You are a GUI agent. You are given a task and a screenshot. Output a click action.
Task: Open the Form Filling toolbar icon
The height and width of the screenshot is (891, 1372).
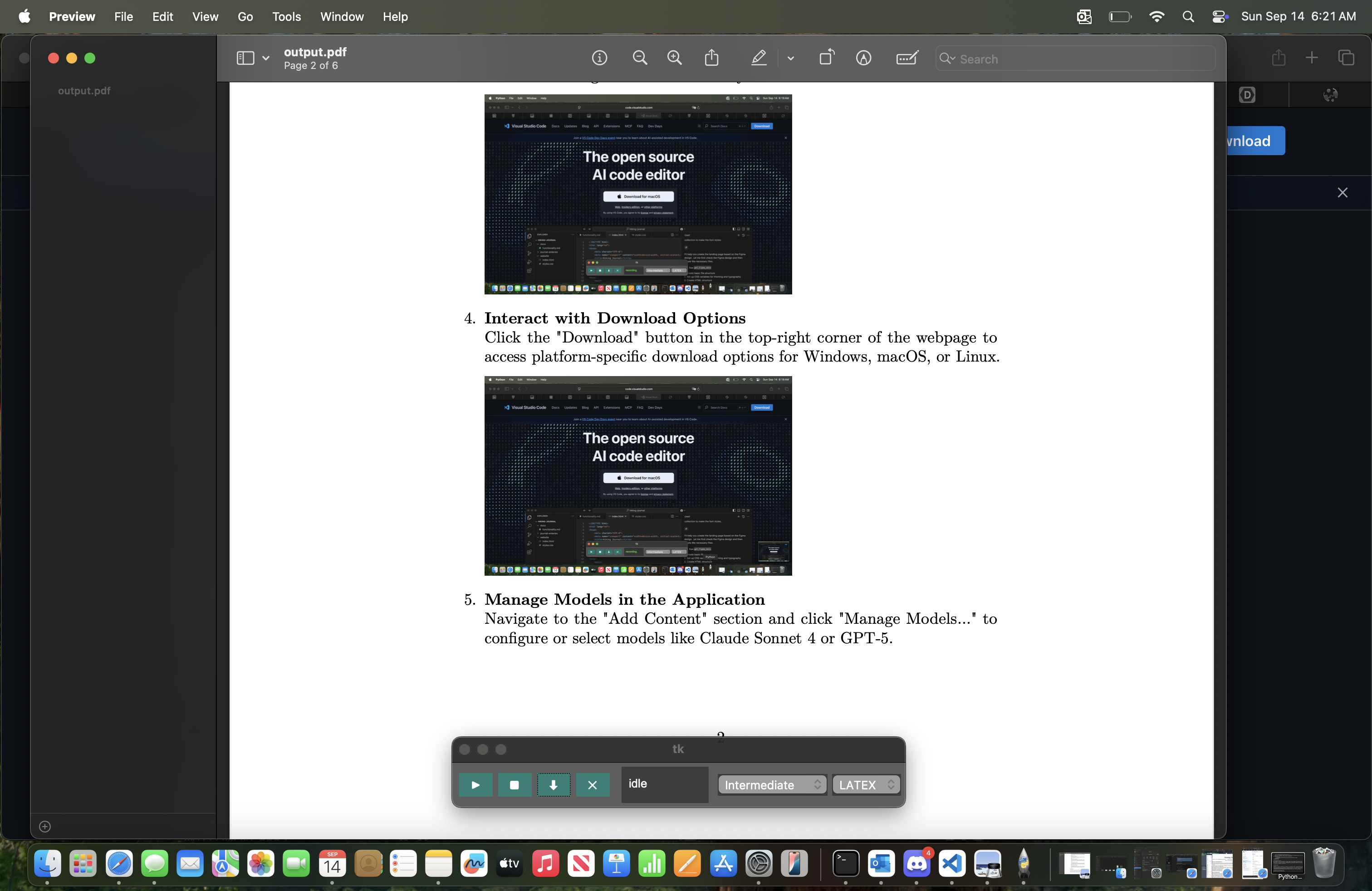point(907,58)
